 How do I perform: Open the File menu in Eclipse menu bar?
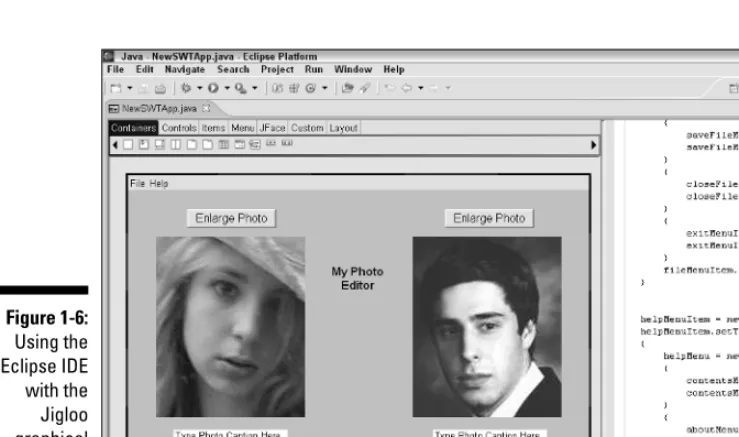[115, 70]
